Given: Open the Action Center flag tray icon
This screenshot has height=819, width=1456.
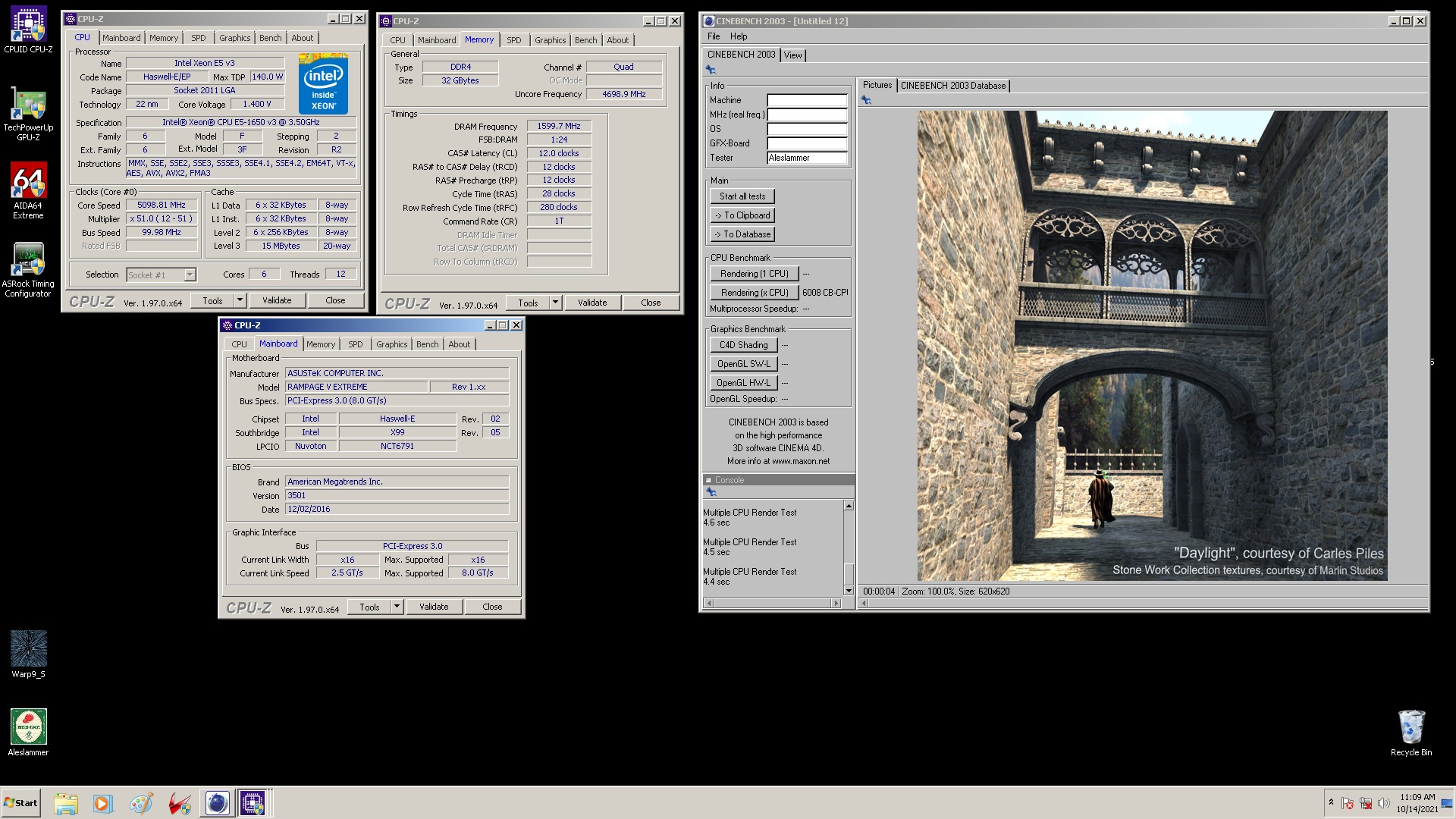Looking at the screenshot, I should coord(1348,803).
